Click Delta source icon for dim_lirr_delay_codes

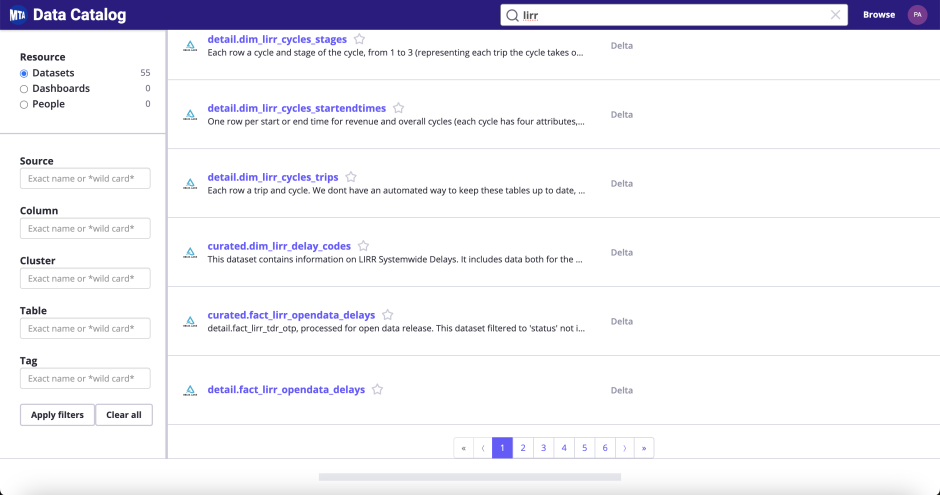coord(190,253)
